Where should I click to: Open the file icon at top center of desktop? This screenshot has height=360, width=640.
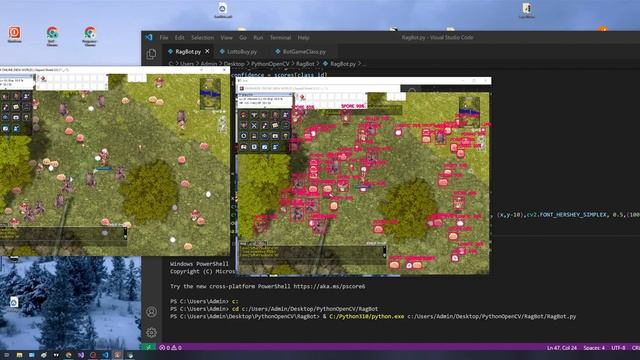point(222,10)
